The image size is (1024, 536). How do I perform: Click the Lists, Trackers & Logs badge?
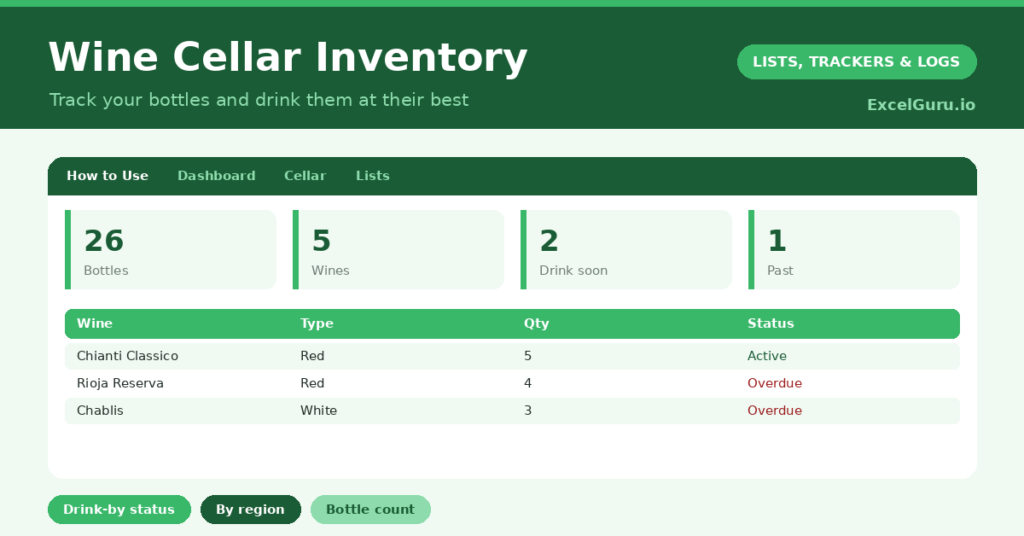[x=856, y=62]
